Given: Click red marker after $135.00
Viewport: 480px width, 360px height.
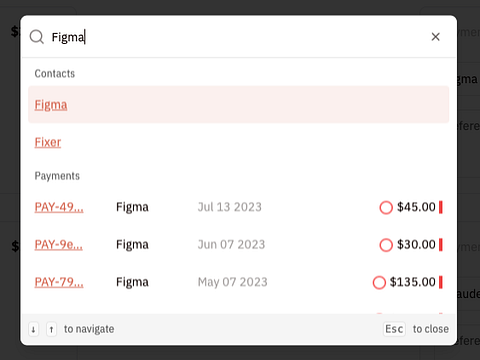Looking at the screenshot, I should 441,282.
